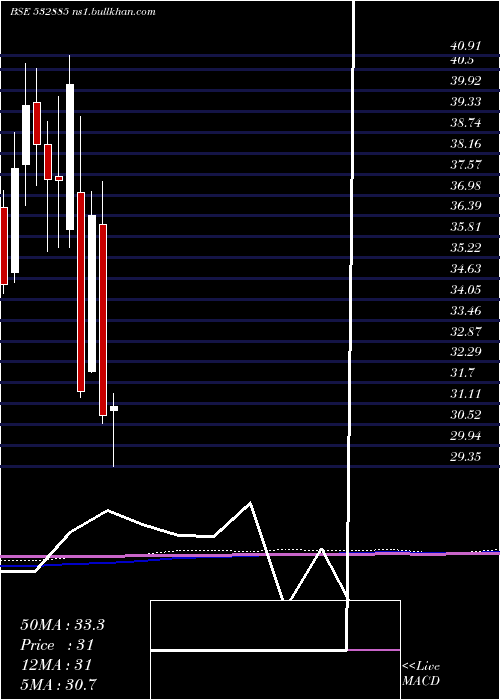Image resolution: width=500 pixels, height=700 pixels.
Task: Select the tallest white candlestick topping near 40
Action: pos(70,157)
